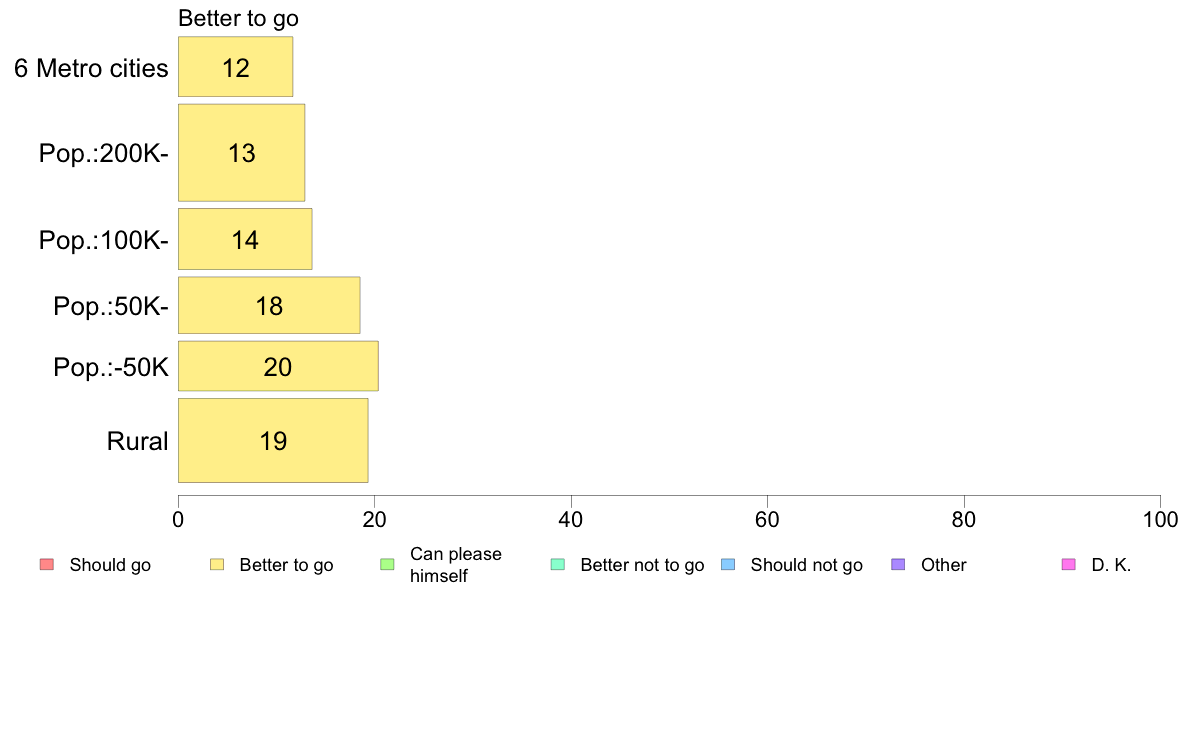Select the teal Better not to go swatch
Screen dimensions: 1188x736
(558, 565)
